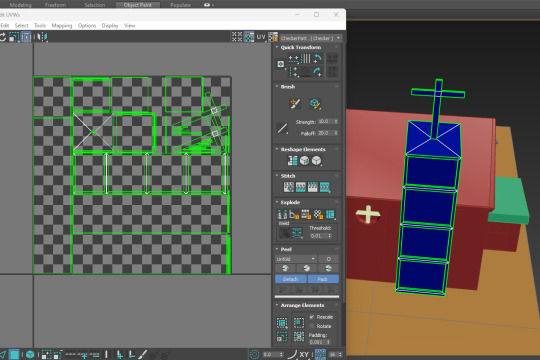Click the Detach button
Viewport: 540px width, 360px height.
coord(291,279)
